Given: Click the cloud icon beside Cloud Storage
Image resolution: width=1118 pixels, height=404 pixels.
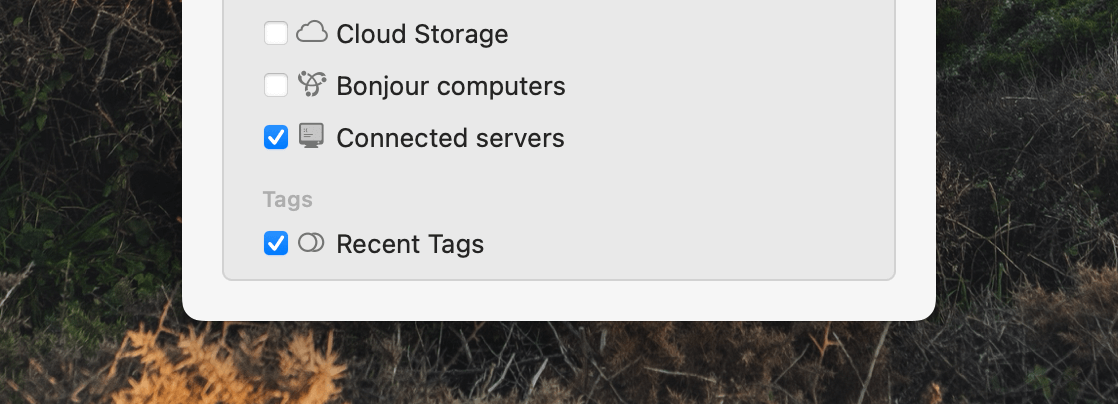Looking at the screenshot, I should [312, 32].
